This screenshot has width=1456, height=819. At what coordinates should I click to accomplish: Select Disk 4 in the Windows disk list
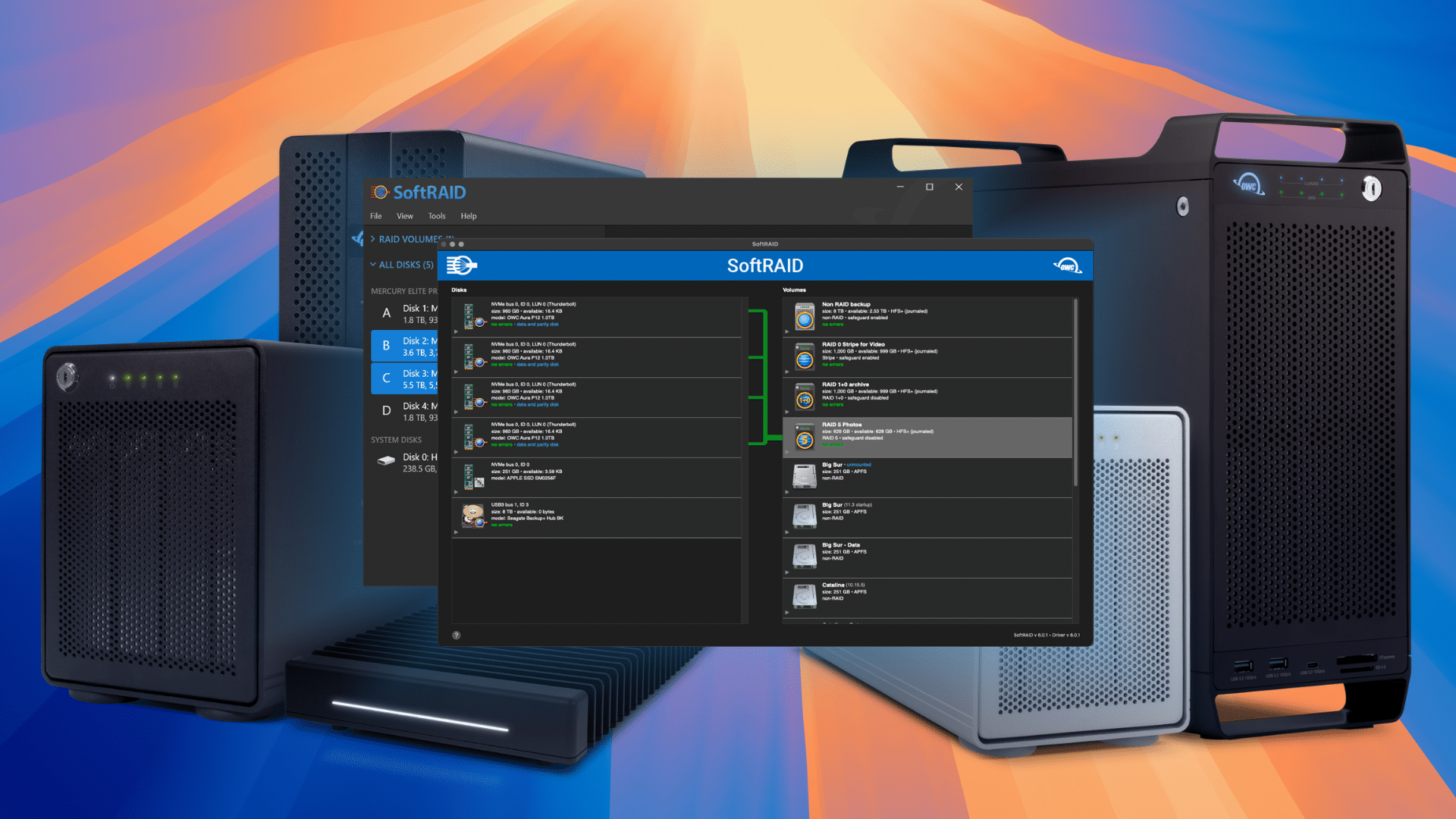tap(404, 411)
